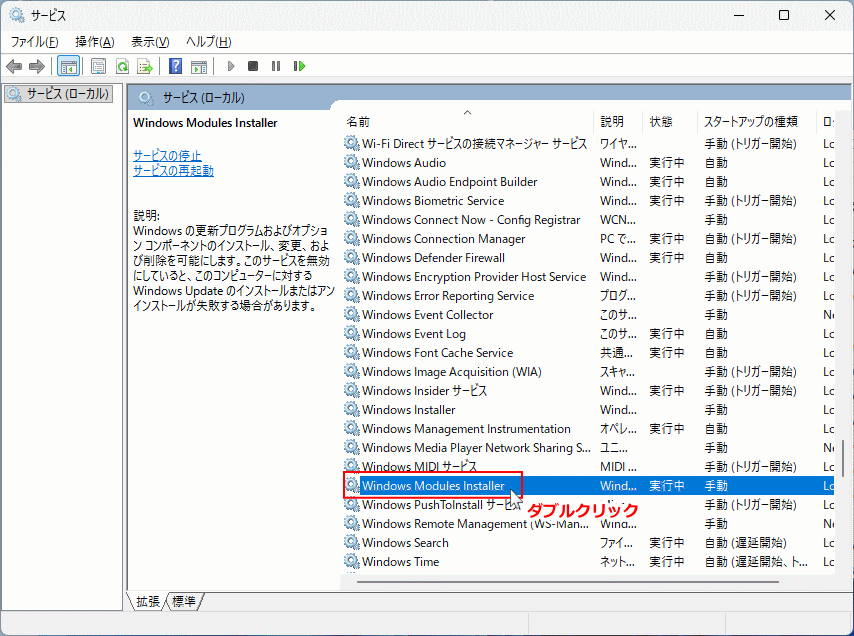
Task: Open the Properties toolbar icon
Action: 99,66
